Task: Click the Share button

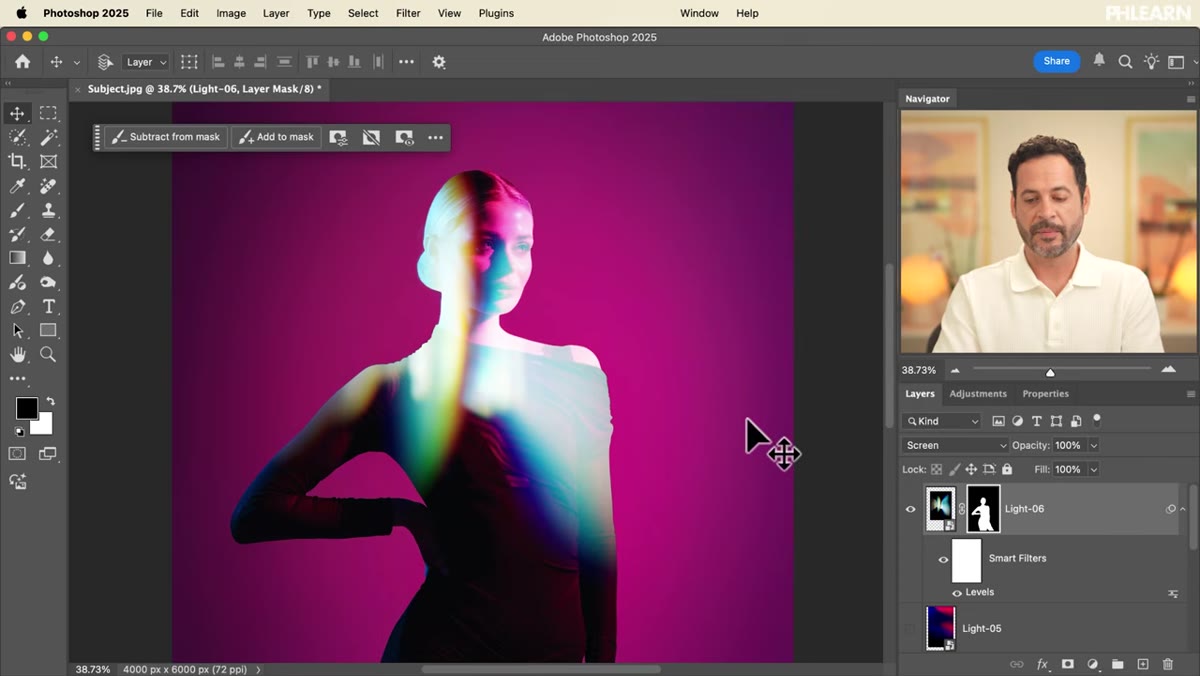Action: 1056,61
